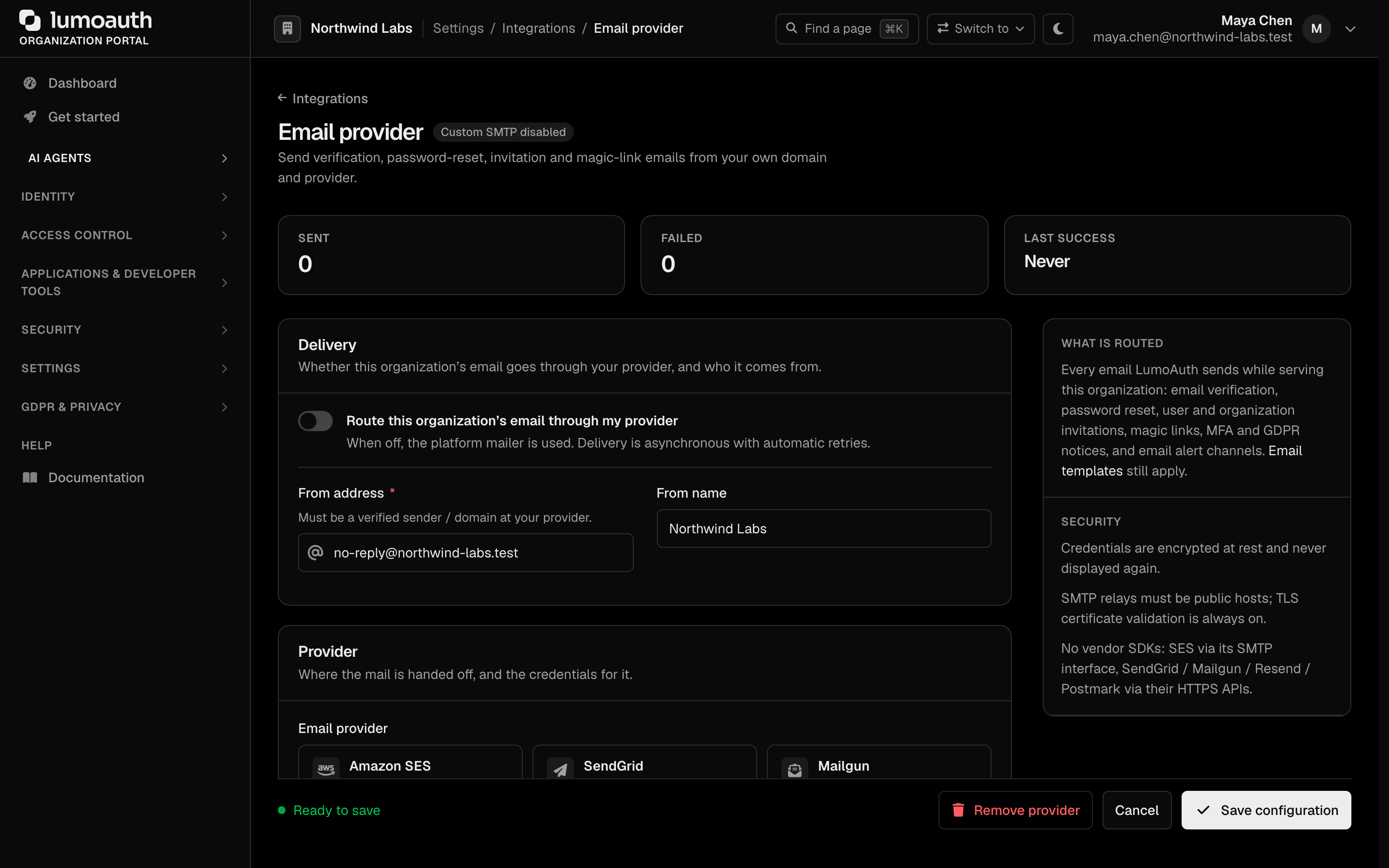Click the Failed count card

click(x=814, y=255)
